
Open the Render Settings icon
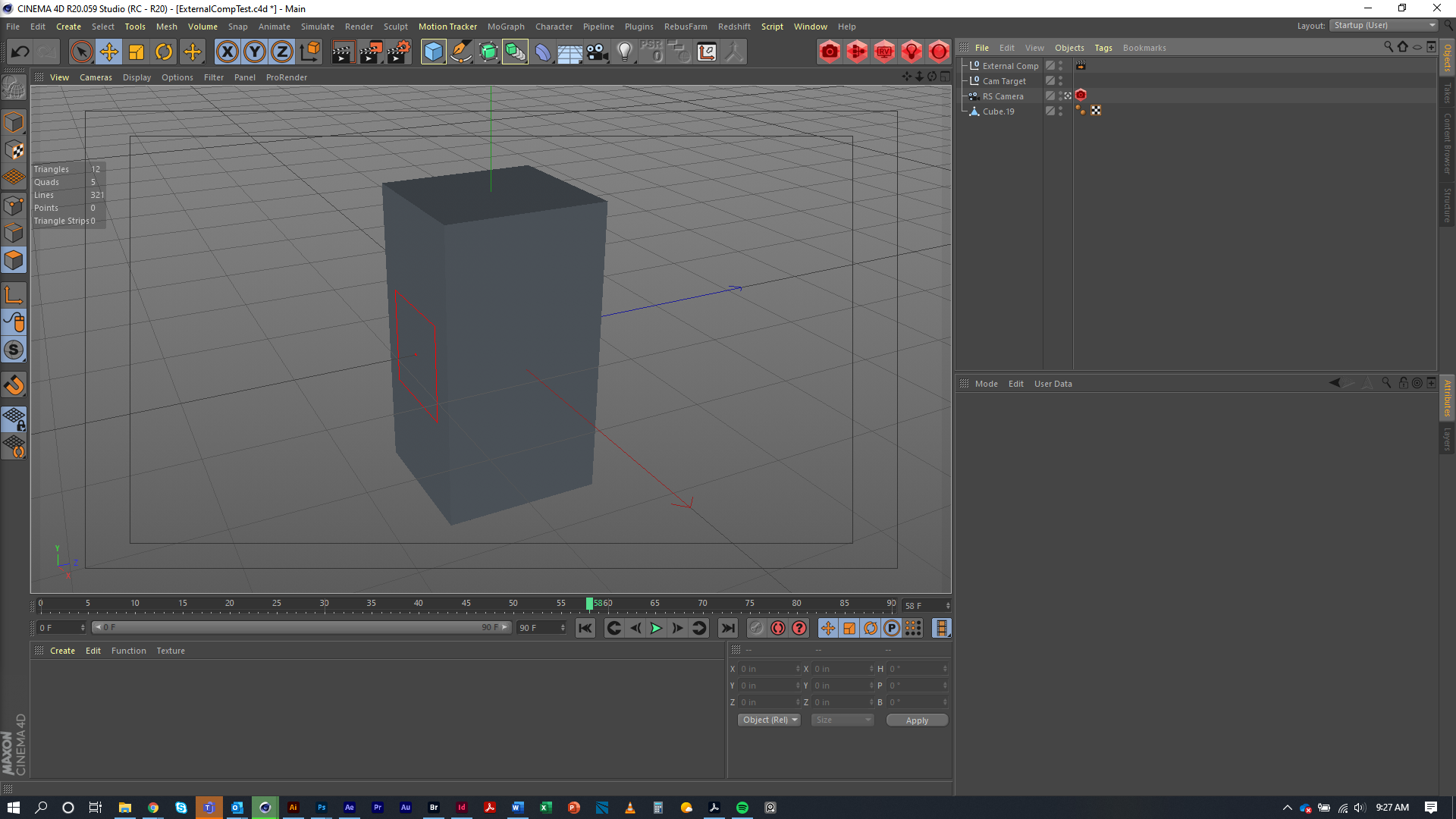click(x=398, y=52)
